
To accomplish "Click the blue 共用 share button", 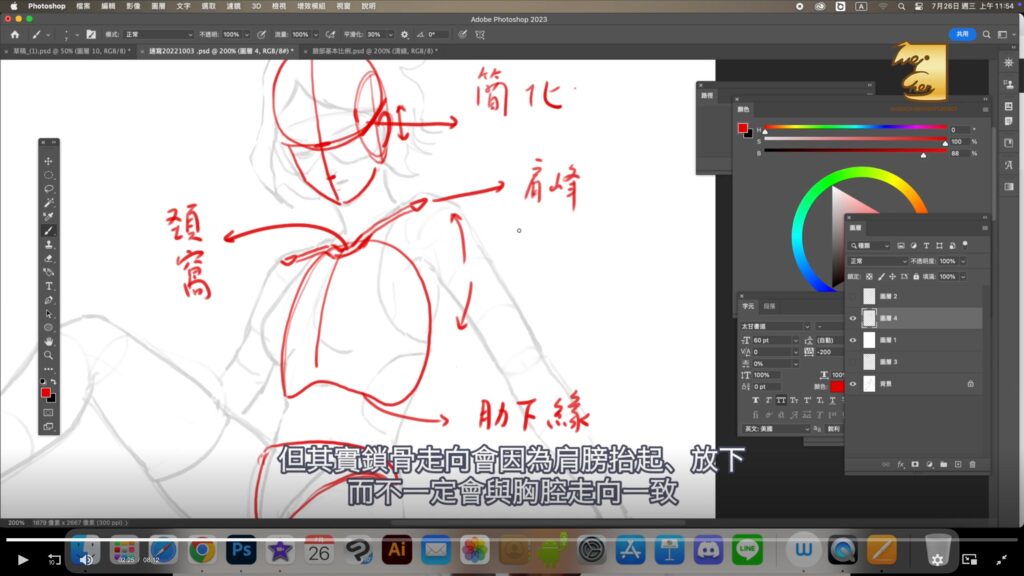I will click(x=961, y=34).
